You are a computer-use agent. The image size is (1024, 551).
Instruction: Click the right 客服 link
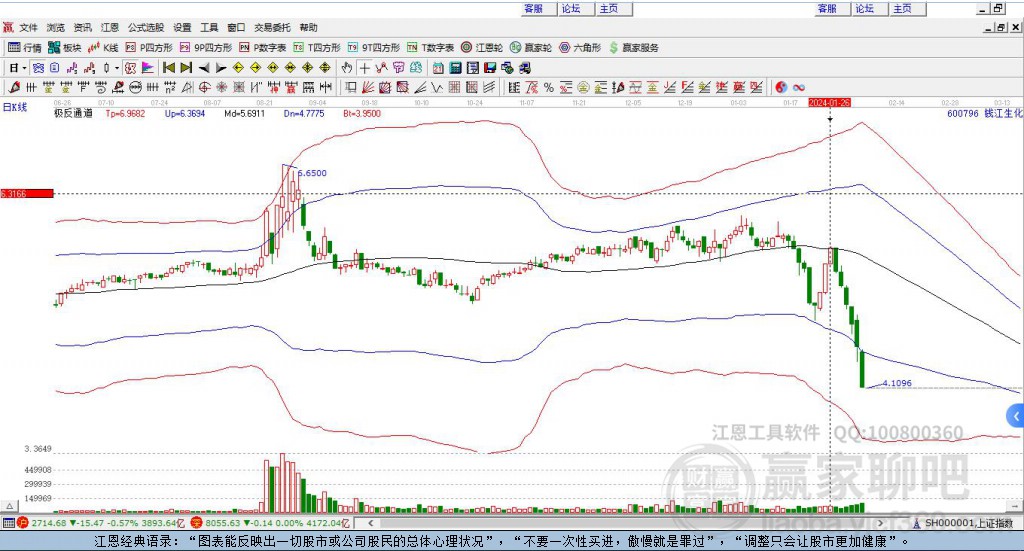[827, 8]
